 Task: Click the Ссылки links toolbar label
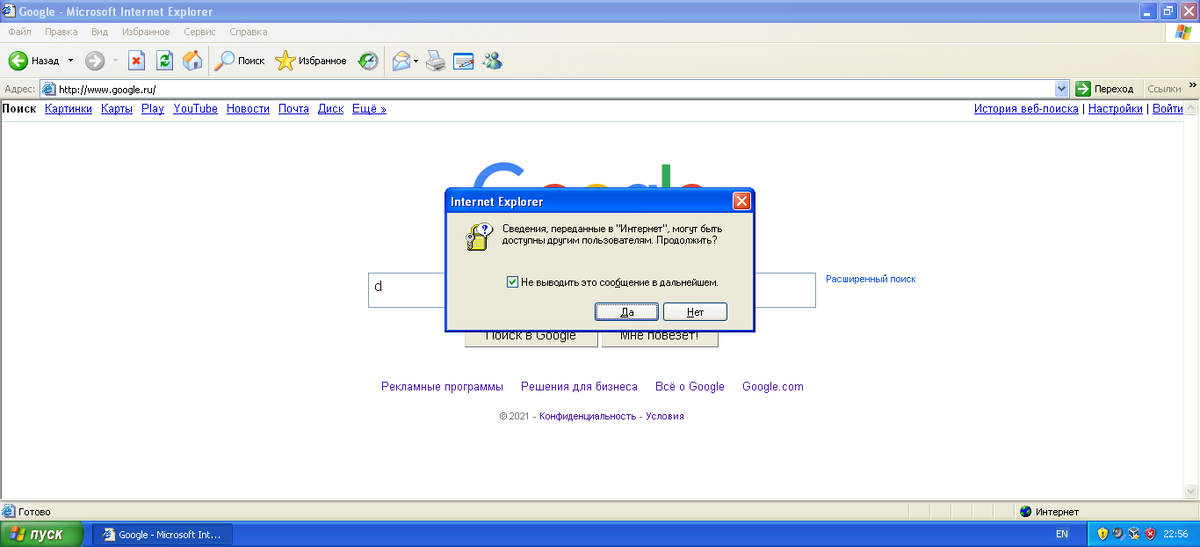coord(1163,88)
